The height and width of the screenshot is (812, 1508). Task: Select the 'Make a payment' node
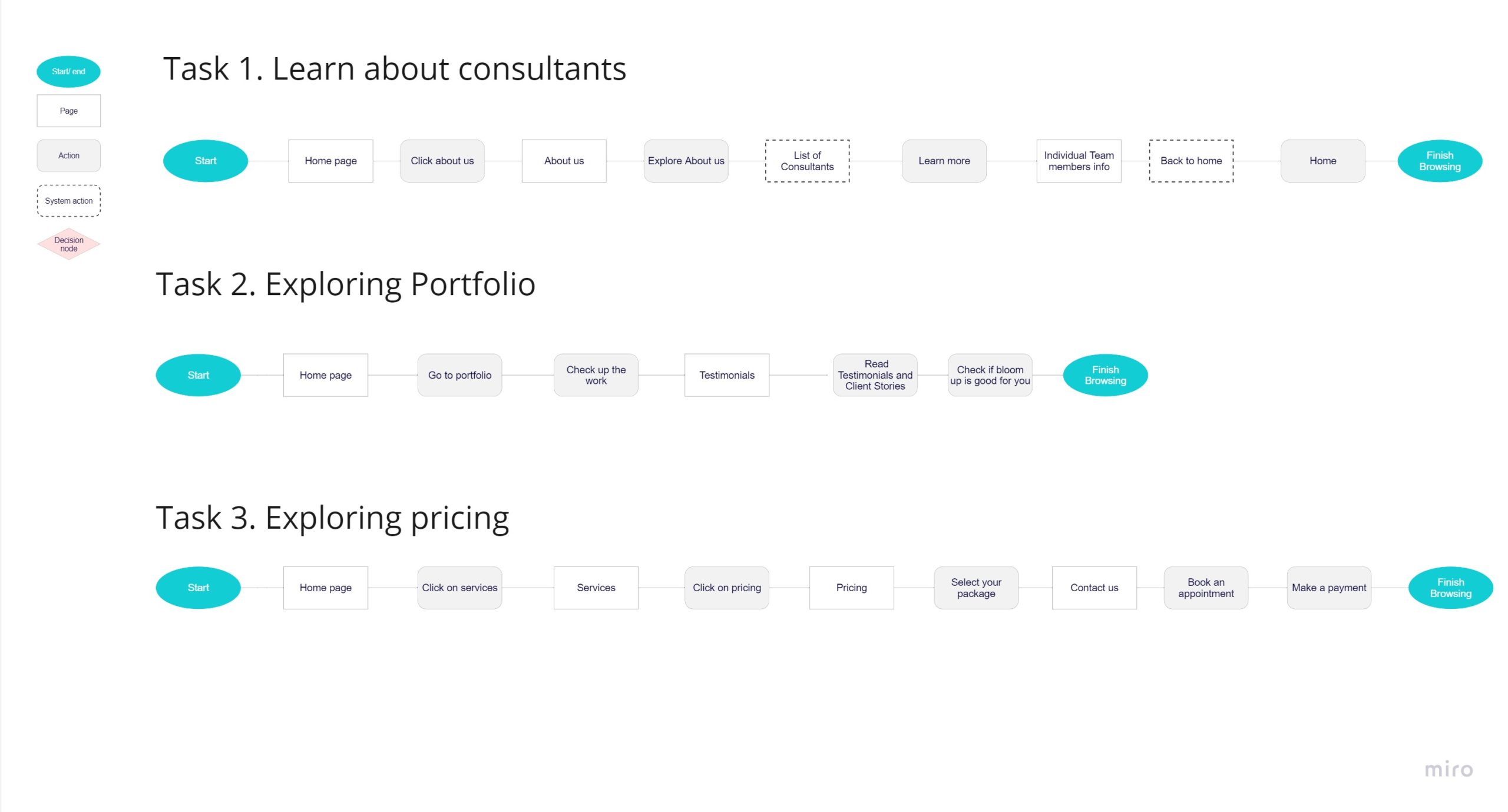[1328, 588]
